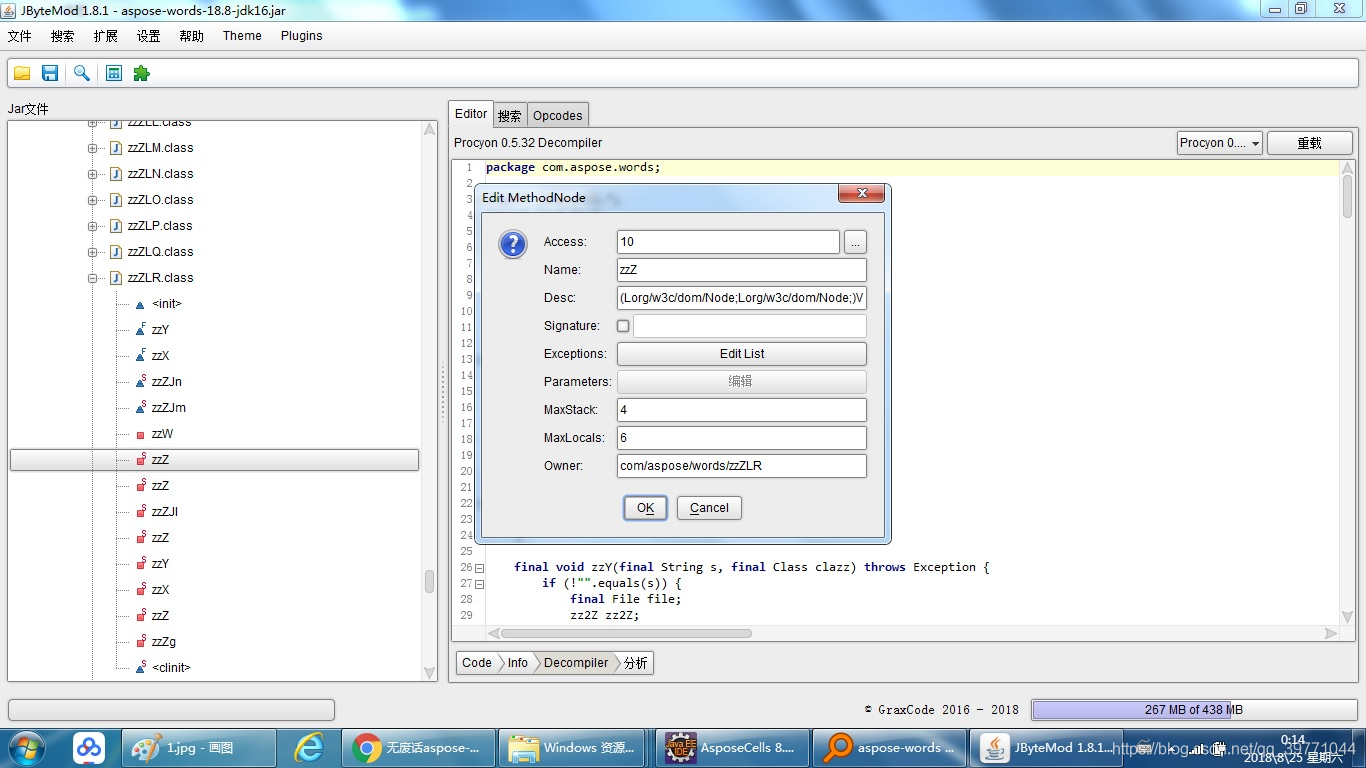Select the zzW method node

click(162, 434)
